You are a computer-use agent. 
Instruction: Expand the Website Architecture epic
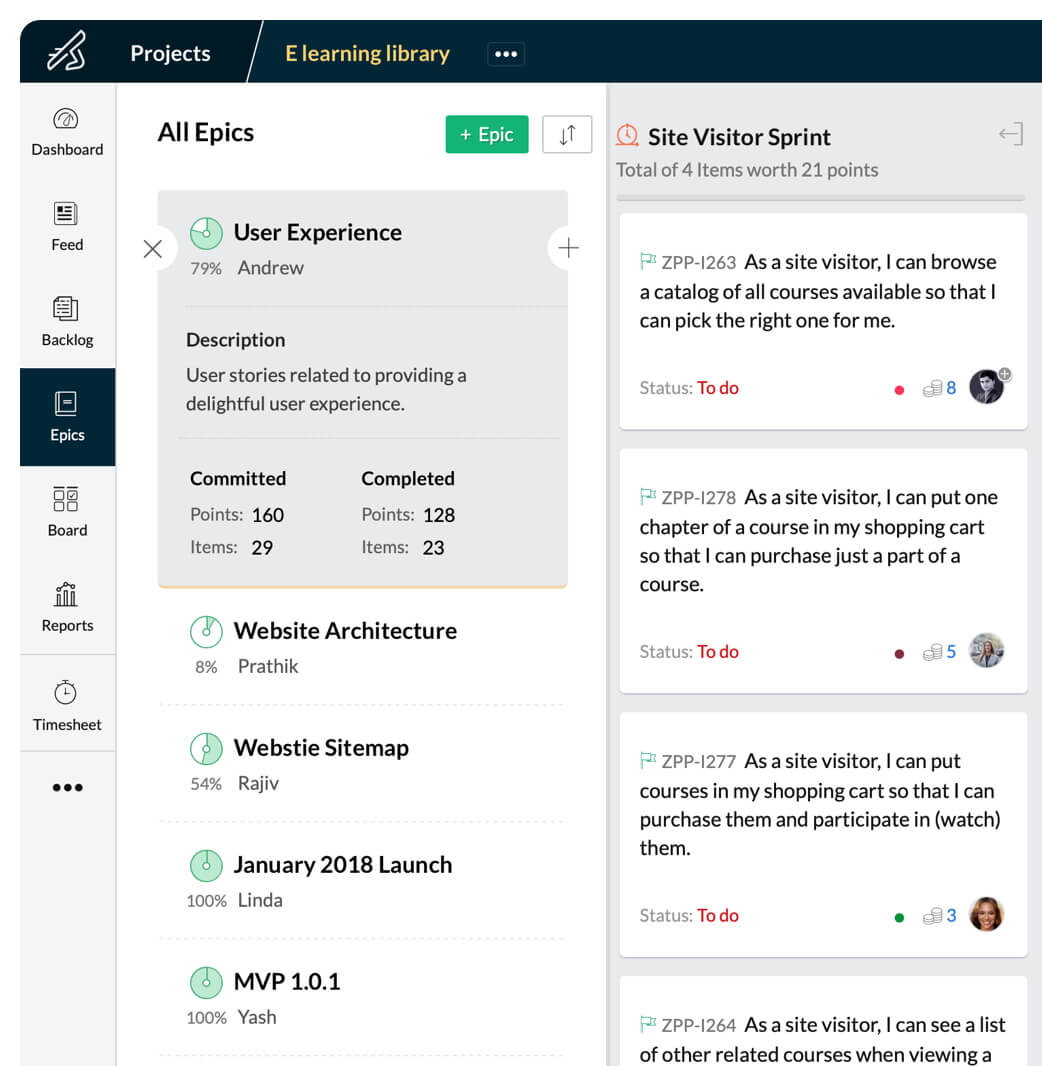pos(345,631)
